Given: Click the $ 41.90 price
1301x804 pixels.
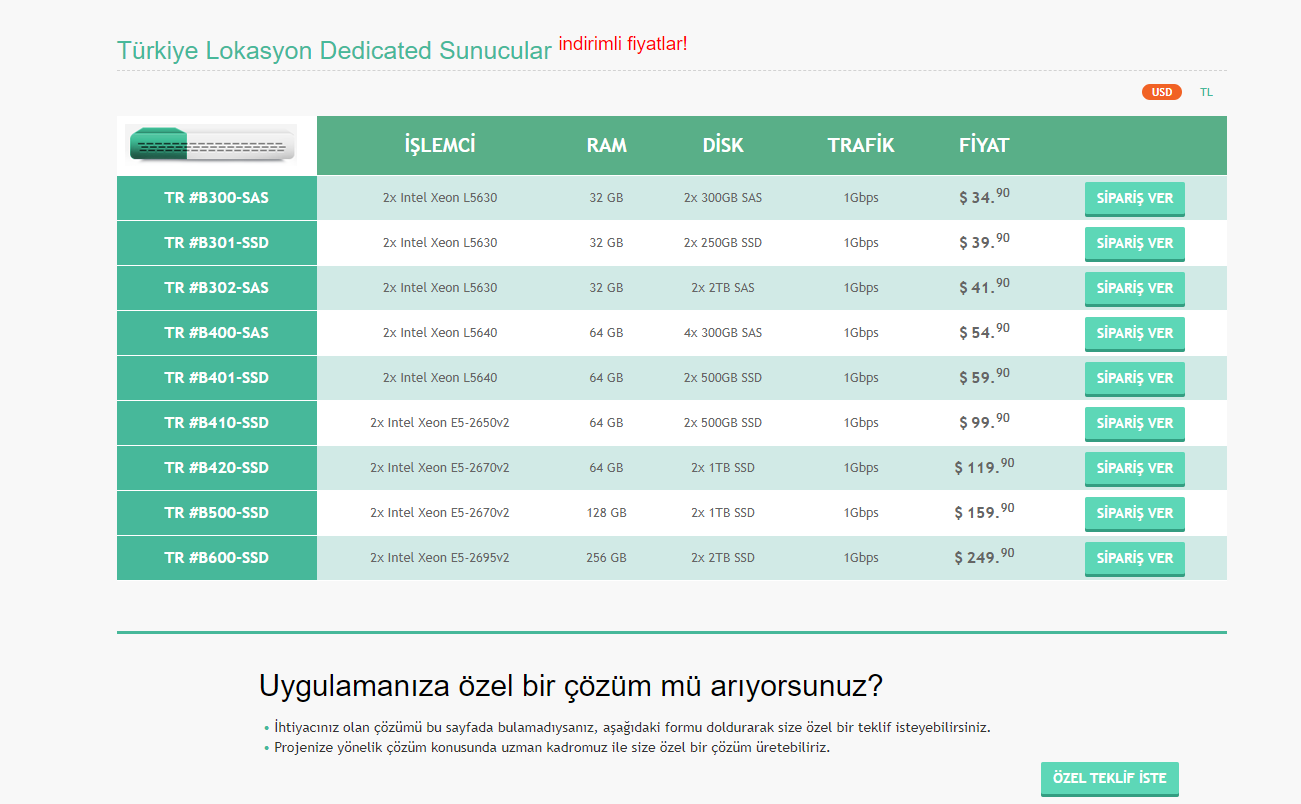Looking at the screenshot, I should tap(984, 286).
